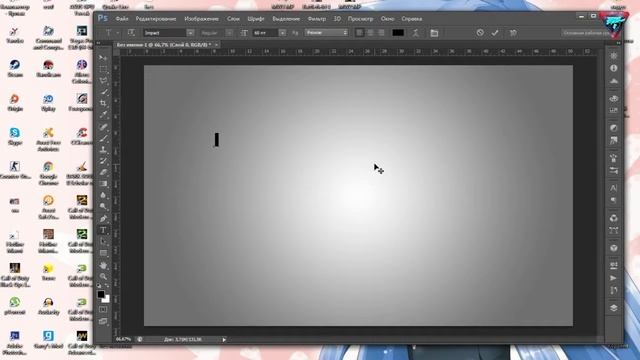Change the screen mode
The image size is (640, 360).
103,322
